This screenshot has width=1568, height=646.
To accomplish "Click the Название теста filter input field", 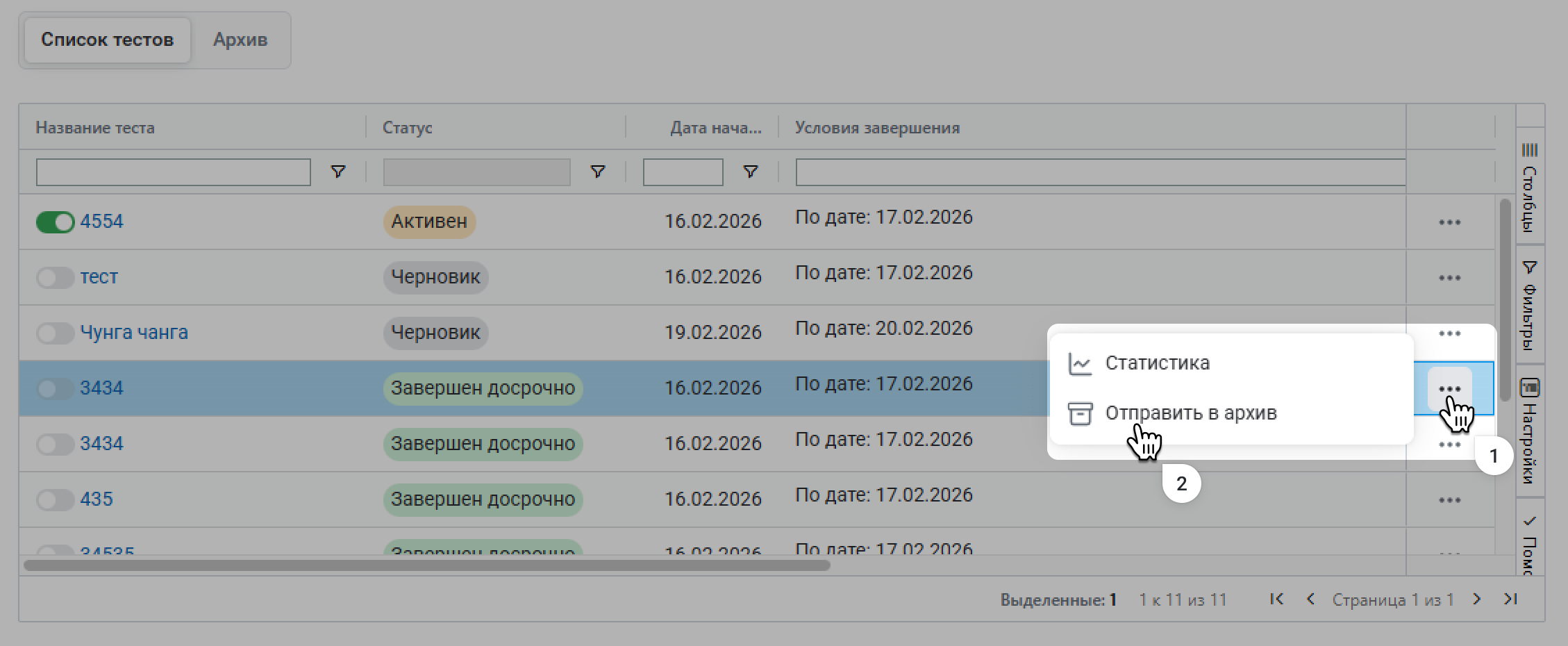I will click(173, 172).
